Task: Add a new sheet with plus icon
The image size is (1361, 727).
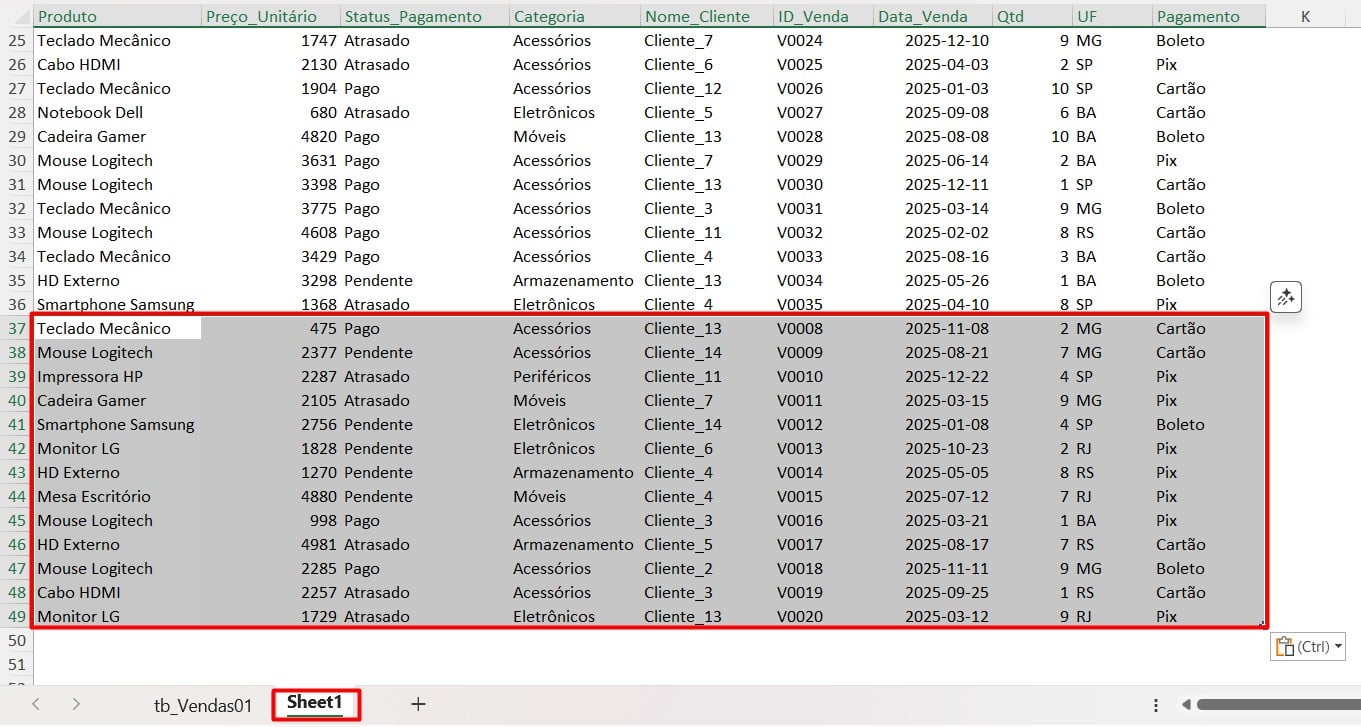Action: [x=418, y=704]
